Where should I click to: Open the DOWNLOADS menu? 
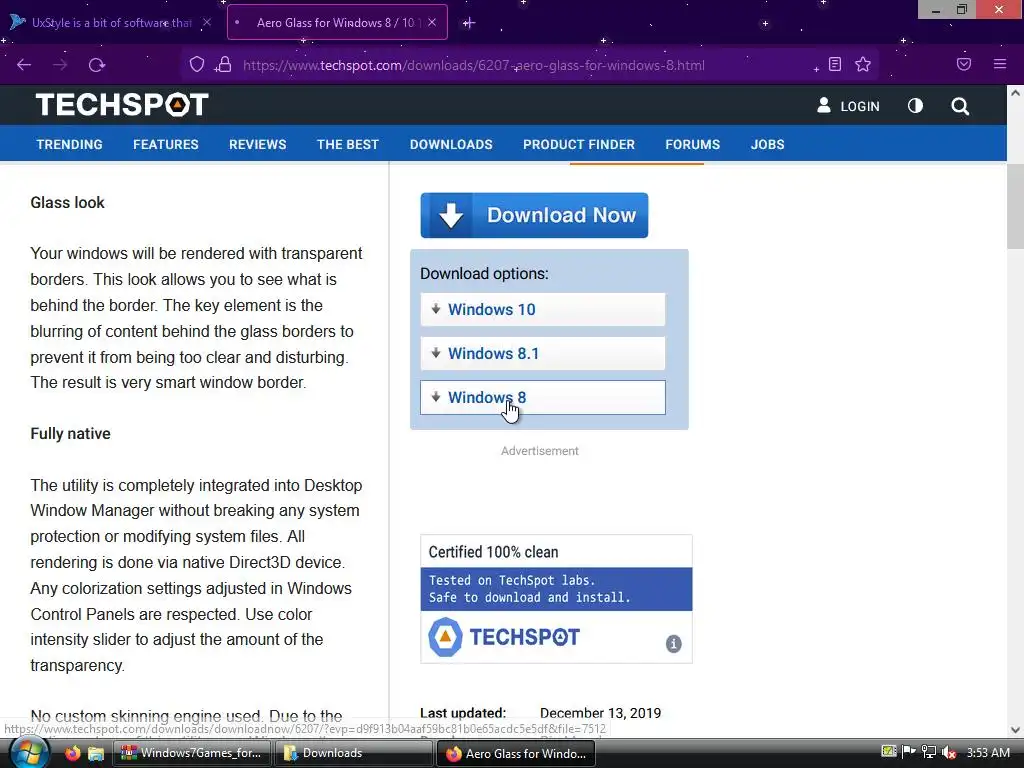pyautogui.click(x=451, y=144)
